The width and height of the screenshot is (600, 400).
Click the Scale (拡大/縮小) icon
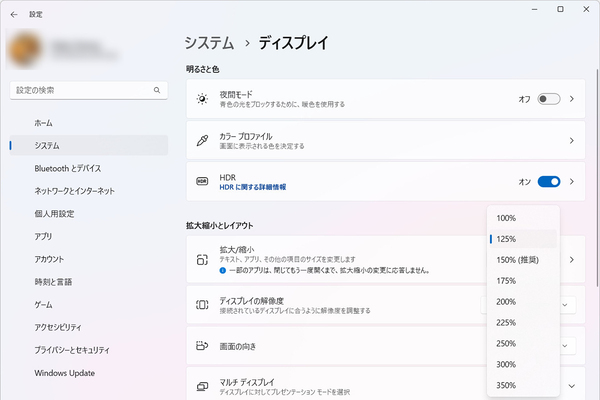(x=202, y=259)
